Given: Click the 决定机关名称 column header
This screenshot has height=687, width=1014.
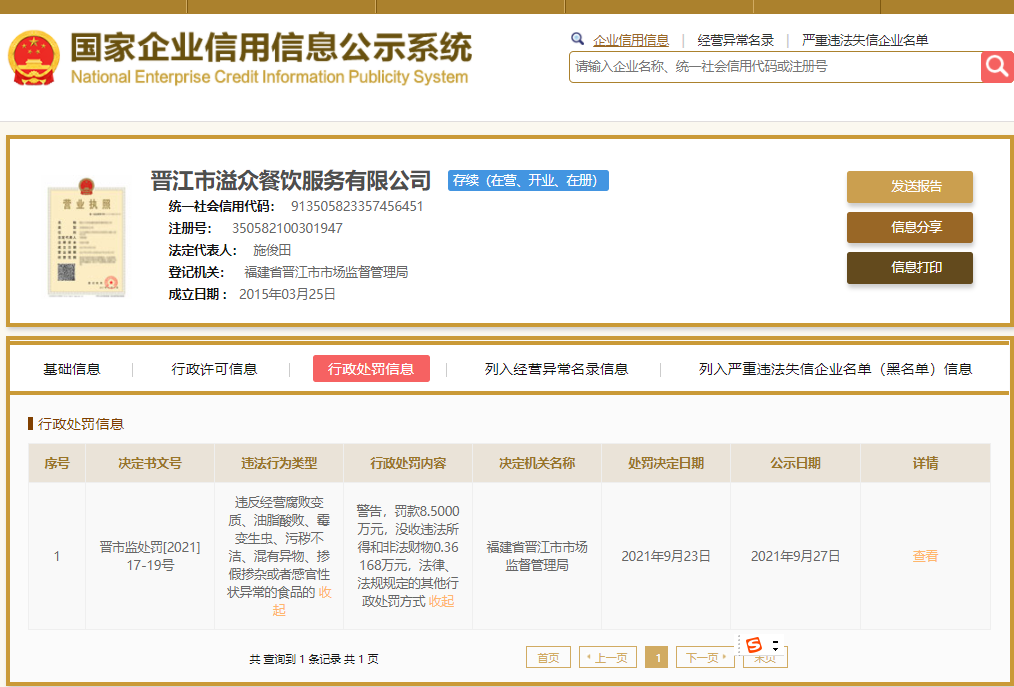Looking at the screenshot, I should point(537,463).
